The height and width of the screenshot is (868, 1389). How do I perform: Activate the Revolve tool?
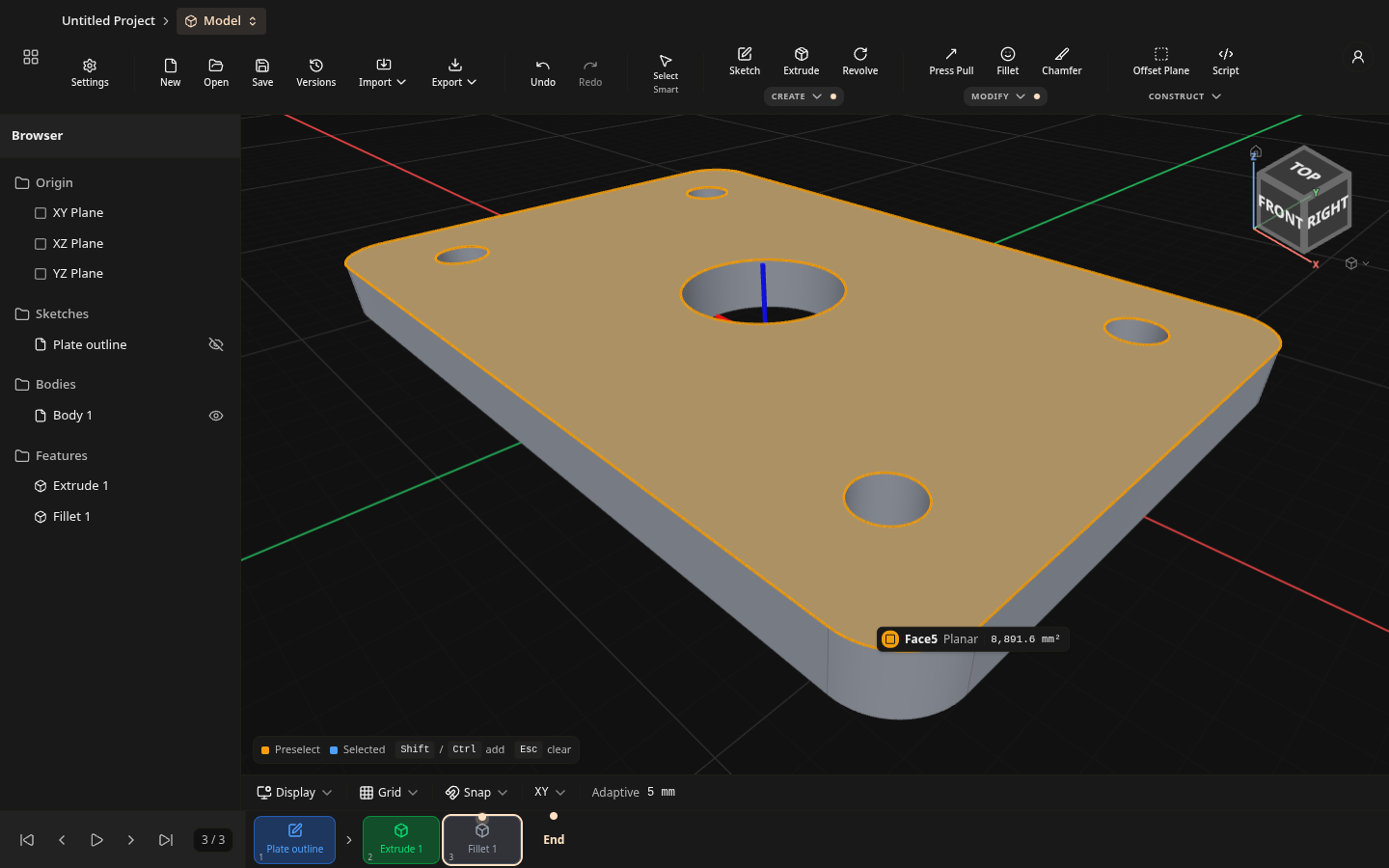pyautogui.click(x=860, y=61)
